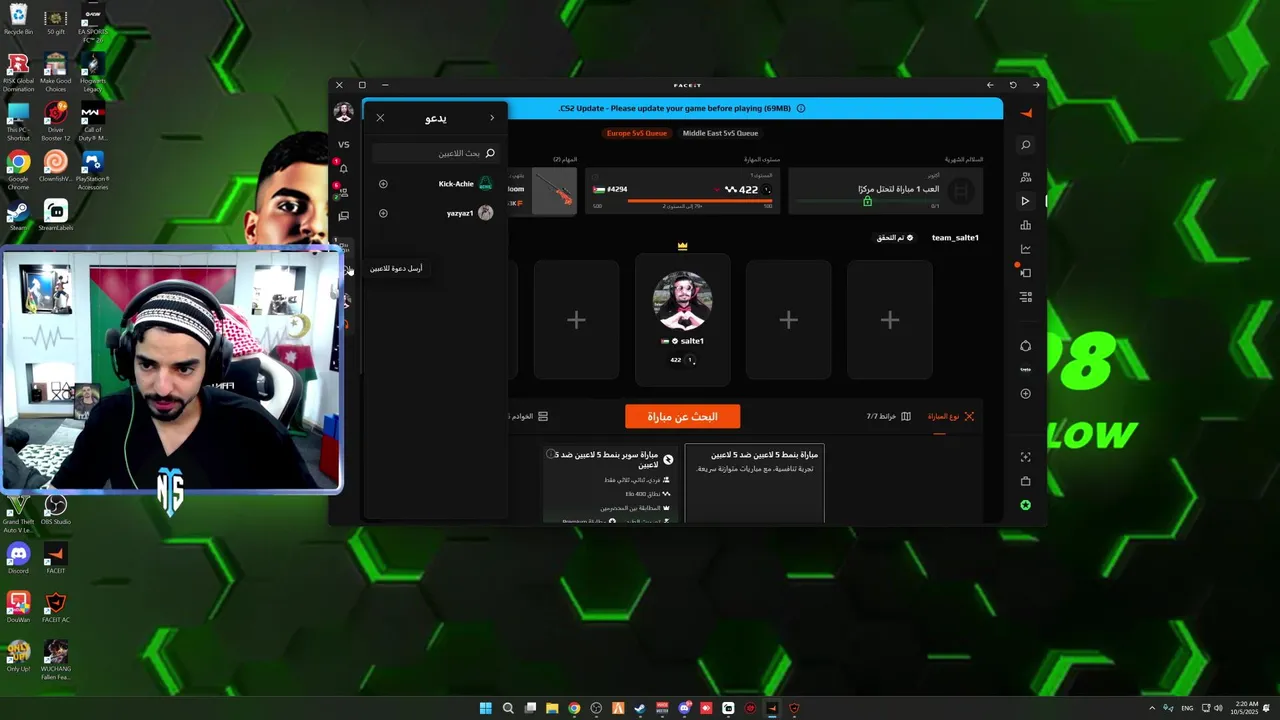1280x720 pixels.
Task: Open the circular club icon in right sidebar
Action: click(1025, 346)
